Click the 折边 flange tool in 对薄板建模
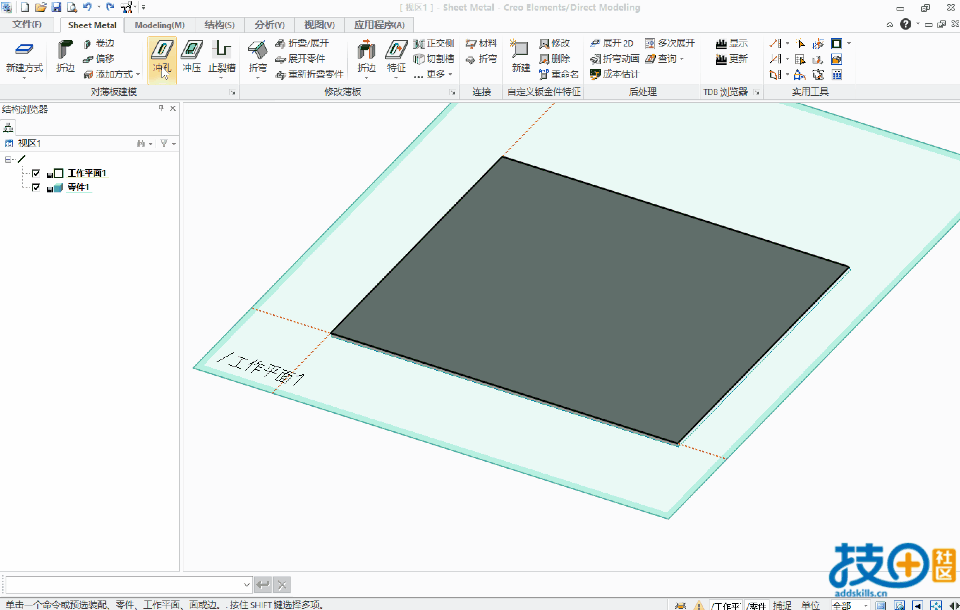Image resolution: width=960 pixels, height=610 pixels. [65, 56]
